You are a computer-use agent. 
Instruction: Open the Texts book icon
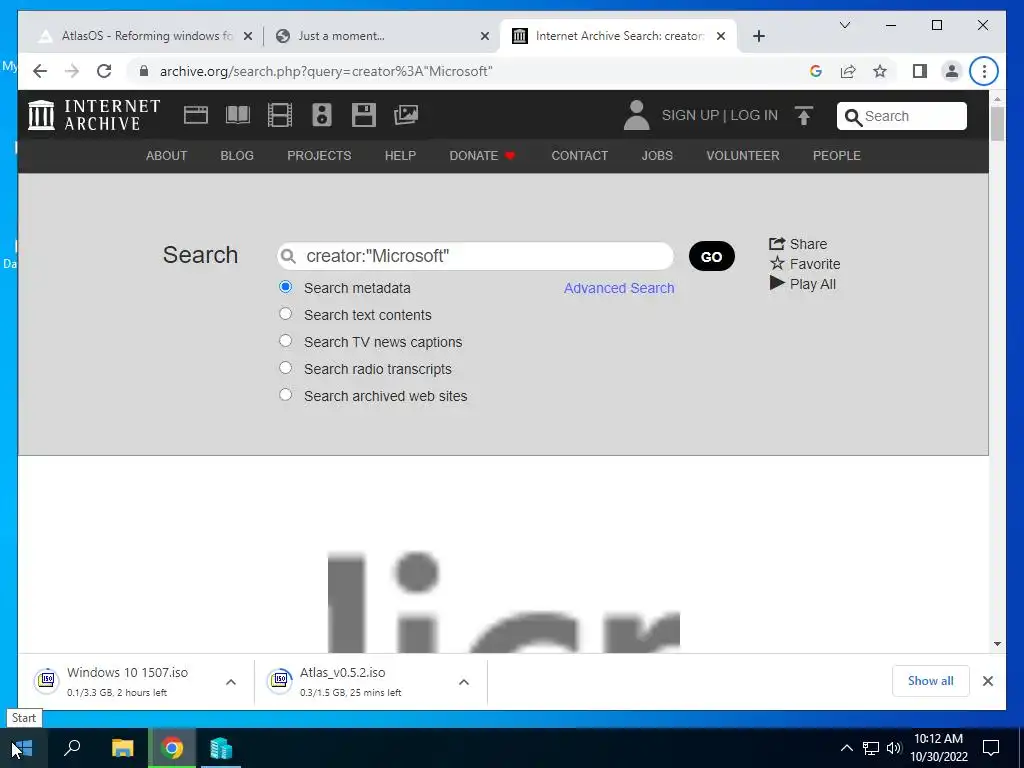click(238, 115)
